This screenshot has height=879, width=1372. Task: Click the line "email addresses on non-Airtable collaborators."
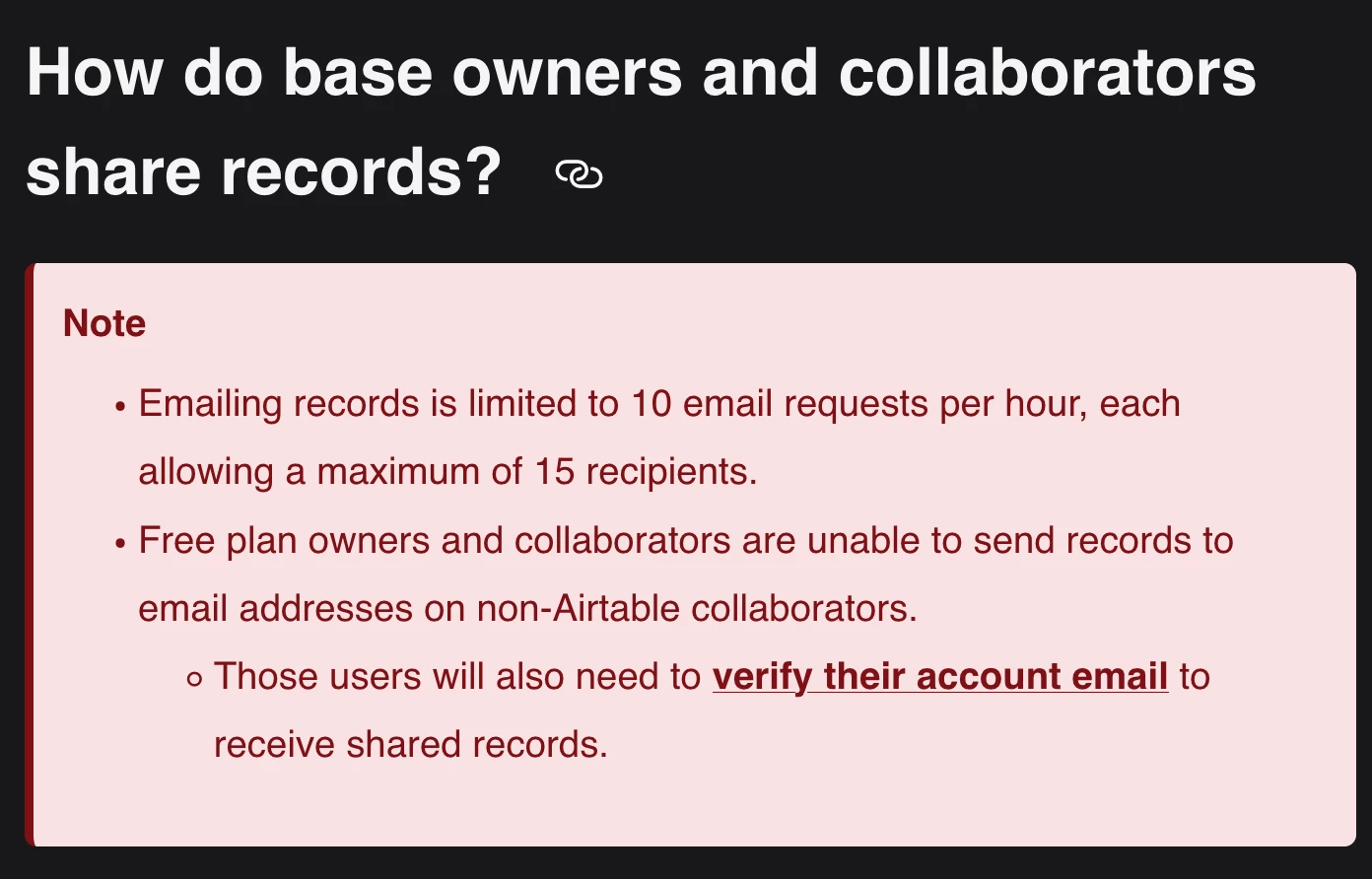coord(527,609)
